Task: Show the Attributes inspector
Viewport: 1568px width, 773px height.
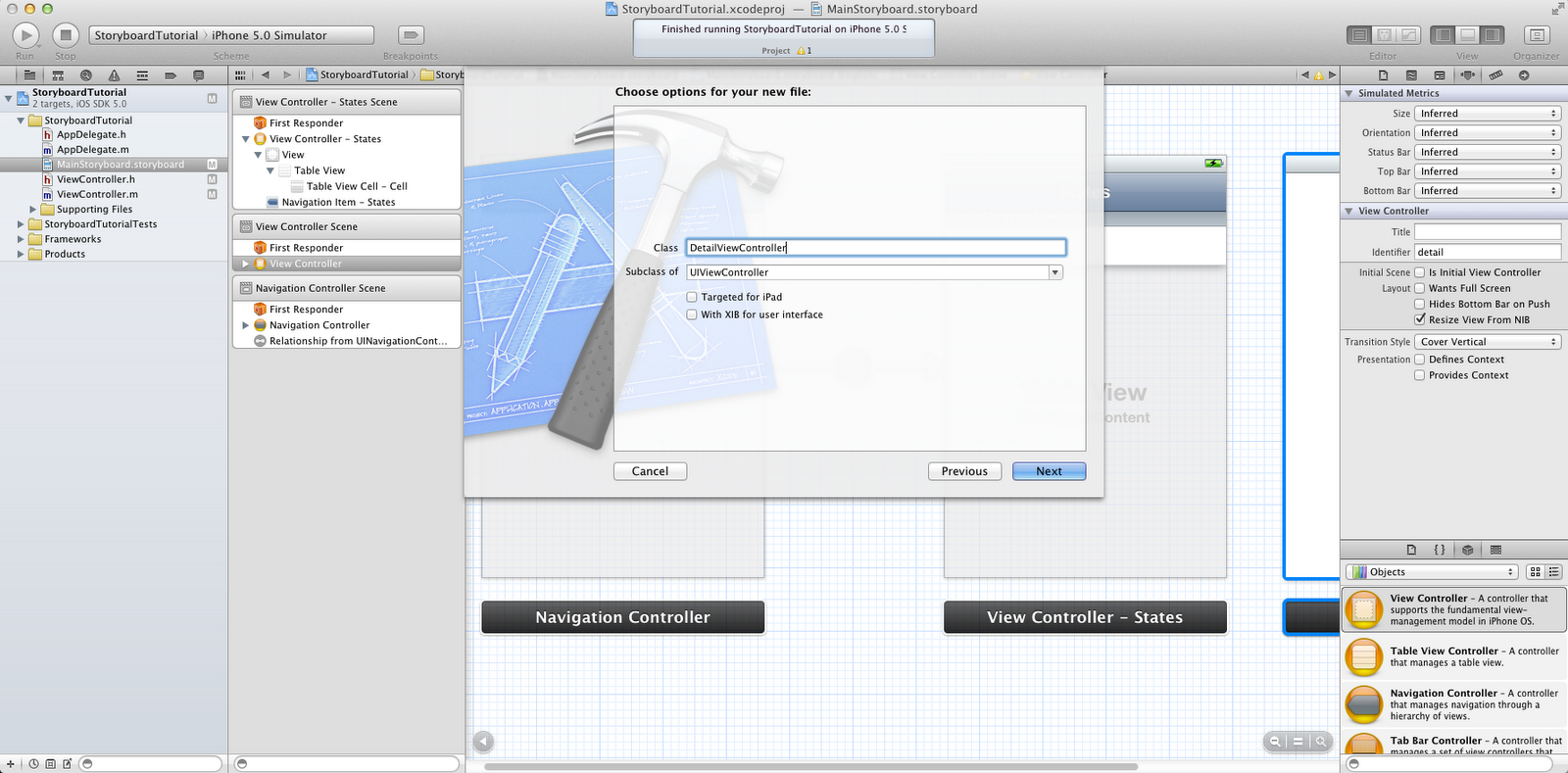Action: [1467, 75]
